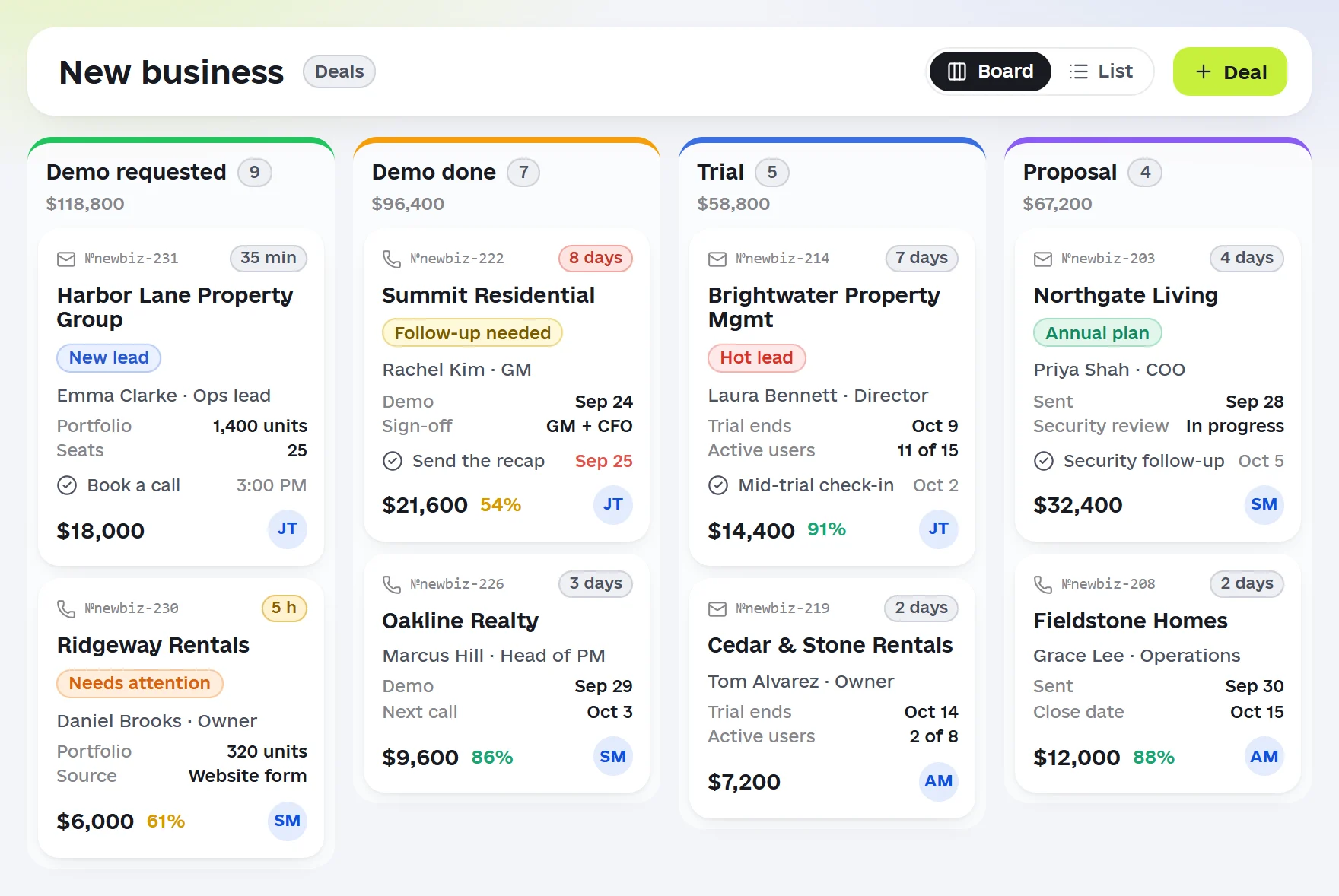Viewport: 1339px width, 896px height.
Task: Check off 'Send the recap' task
Action: (393, 462)
